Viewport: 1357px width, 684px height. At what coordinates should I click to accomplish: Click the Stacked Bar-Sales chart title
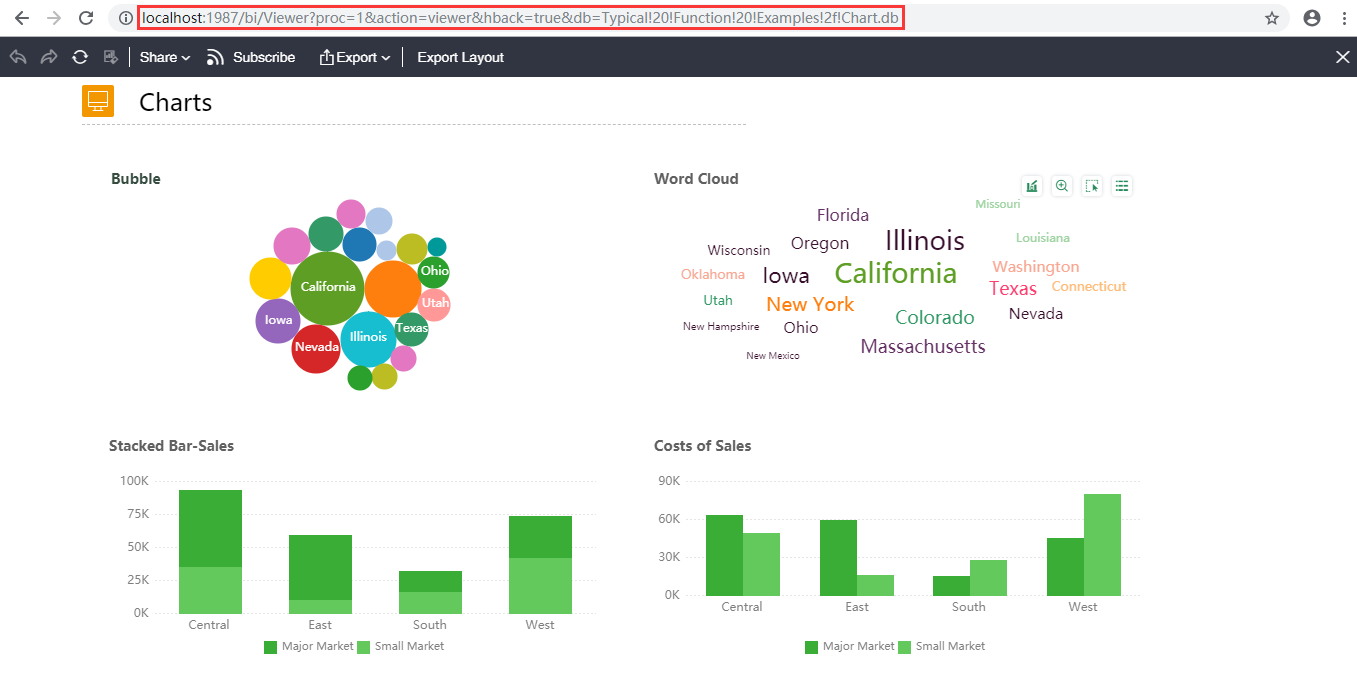click(x=171, y=446)
